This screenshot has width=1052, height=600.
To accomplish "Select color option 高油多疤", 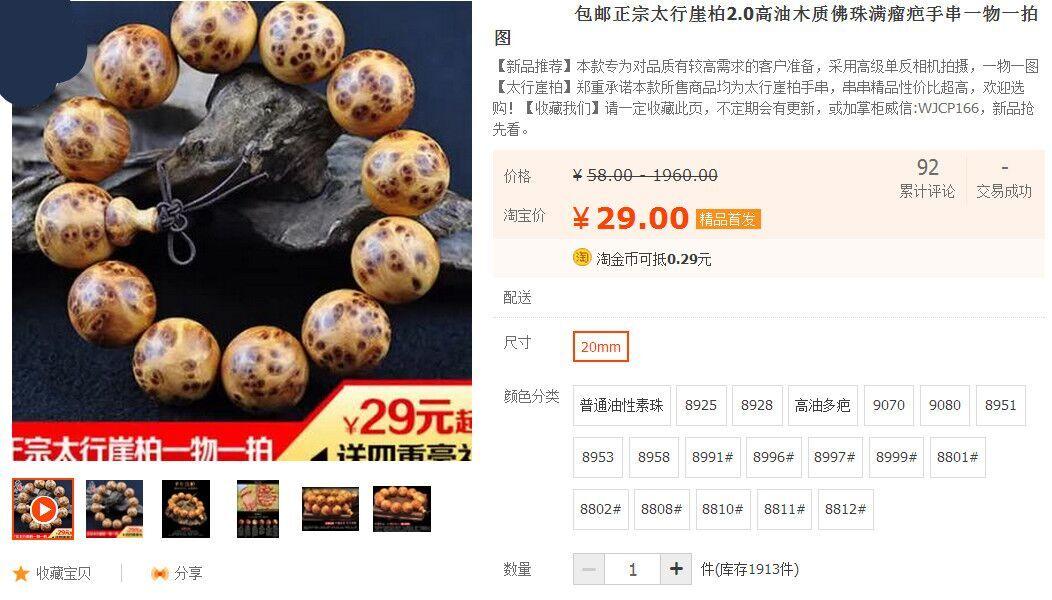I will tap(823, 405).
